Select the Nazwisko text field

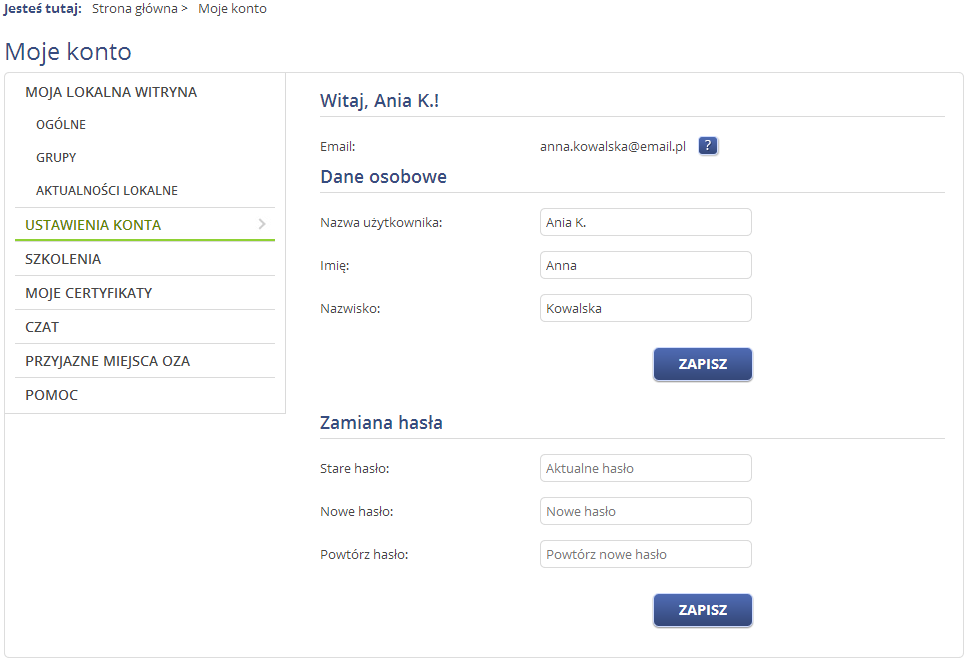tap(646, 308)
